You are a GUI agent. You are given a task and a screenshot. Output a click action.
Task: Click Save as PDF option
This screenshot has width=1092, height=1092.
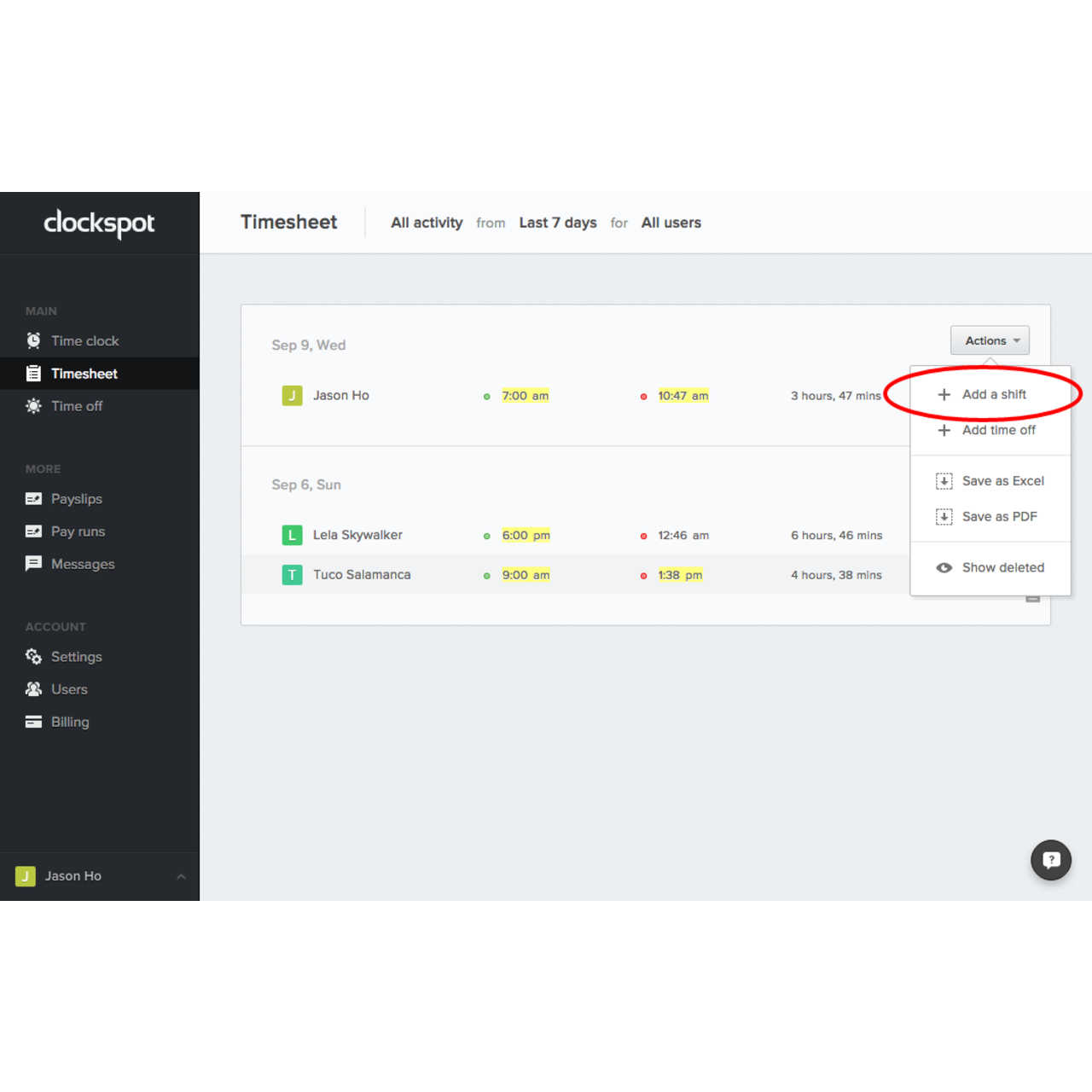coord(999,517)
